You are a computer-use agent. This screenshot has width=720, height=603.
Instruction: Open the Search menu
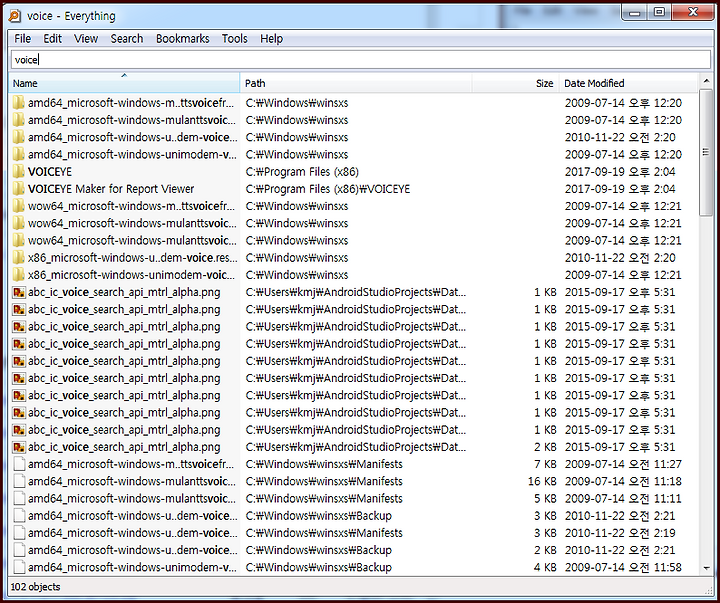tap(127, 39)
